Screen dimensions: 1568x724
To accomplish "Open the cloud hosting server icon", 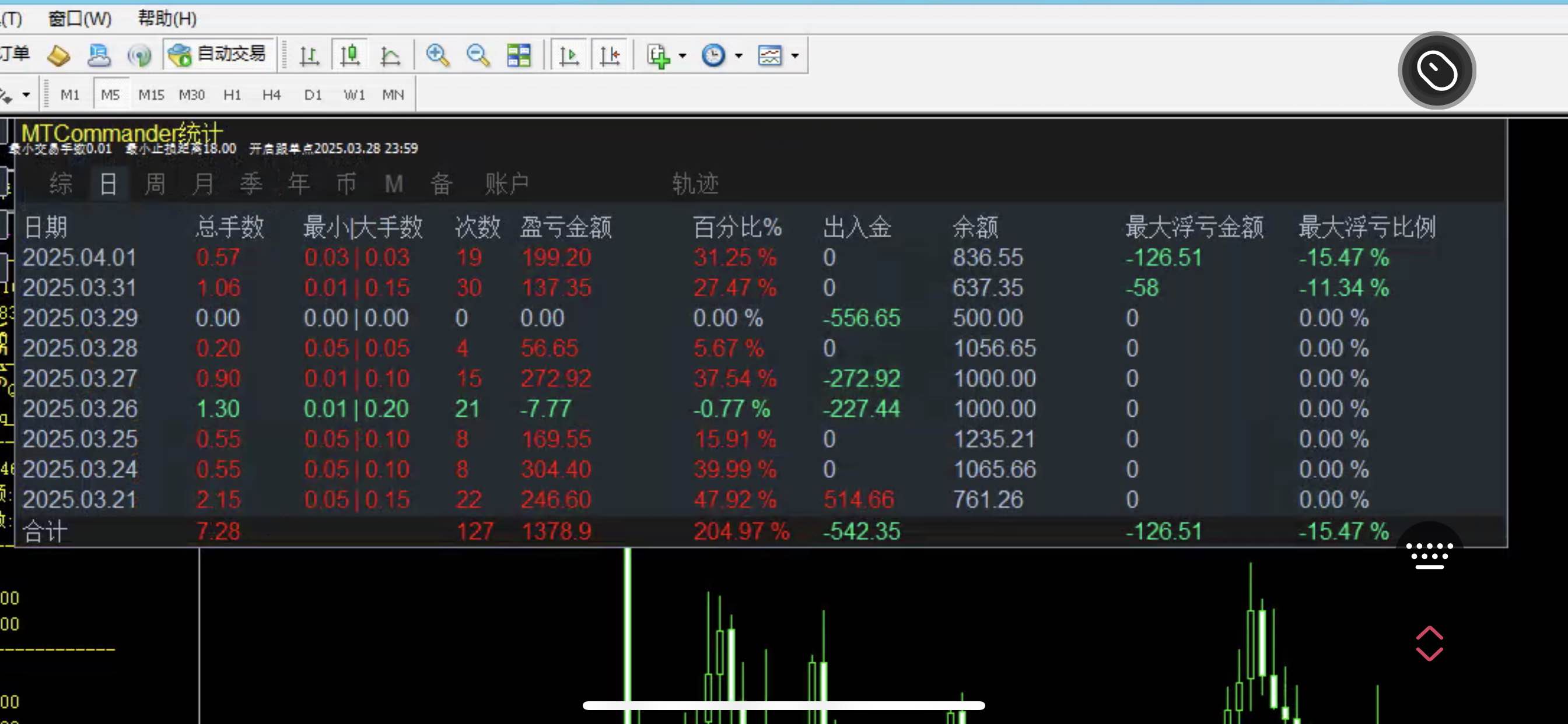I will pos(99,56).
